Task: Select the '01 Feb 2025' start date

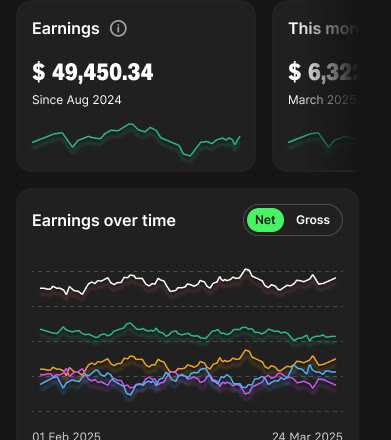Action: 66,436
